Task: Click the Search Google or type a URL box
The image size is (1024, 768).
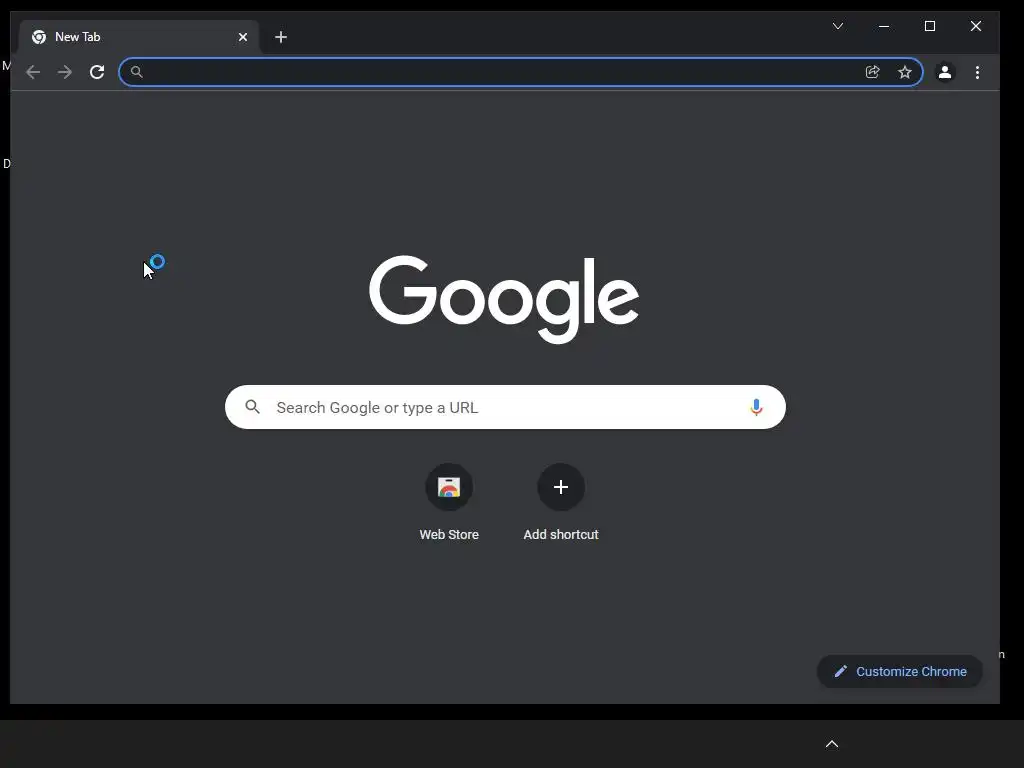Action: point(505,407)
